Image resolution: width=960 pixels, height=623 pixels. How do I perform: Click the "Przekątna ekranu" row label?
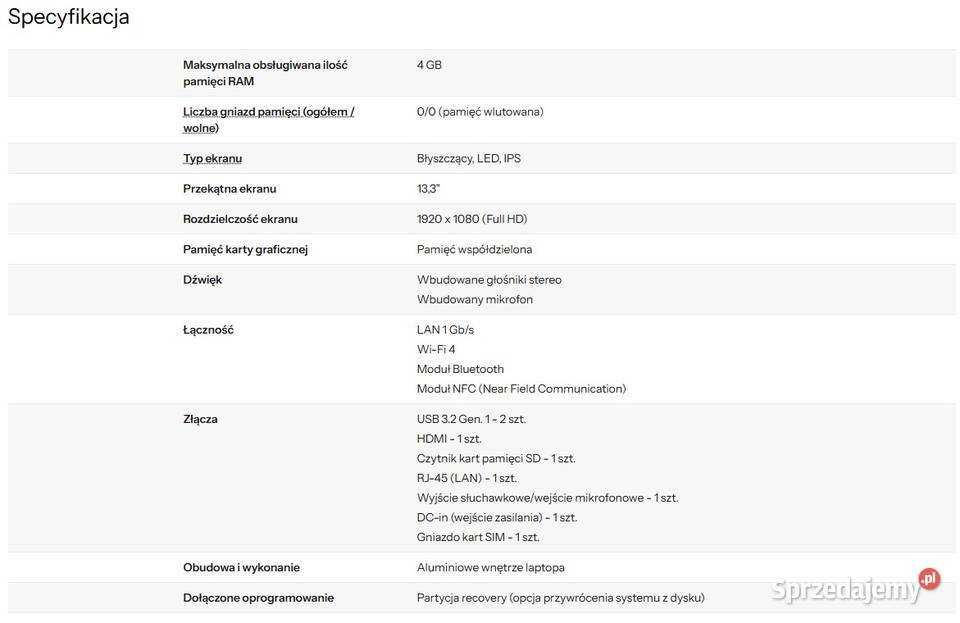(x=229, y=188)
